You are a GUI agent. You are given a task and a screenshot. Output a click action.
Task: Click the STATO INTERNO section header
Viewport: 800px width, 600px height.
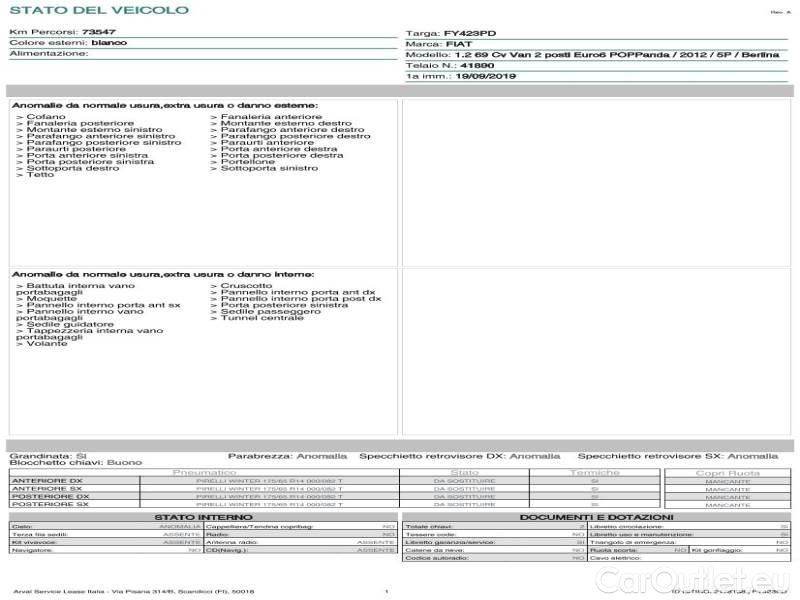pos(203,516)
